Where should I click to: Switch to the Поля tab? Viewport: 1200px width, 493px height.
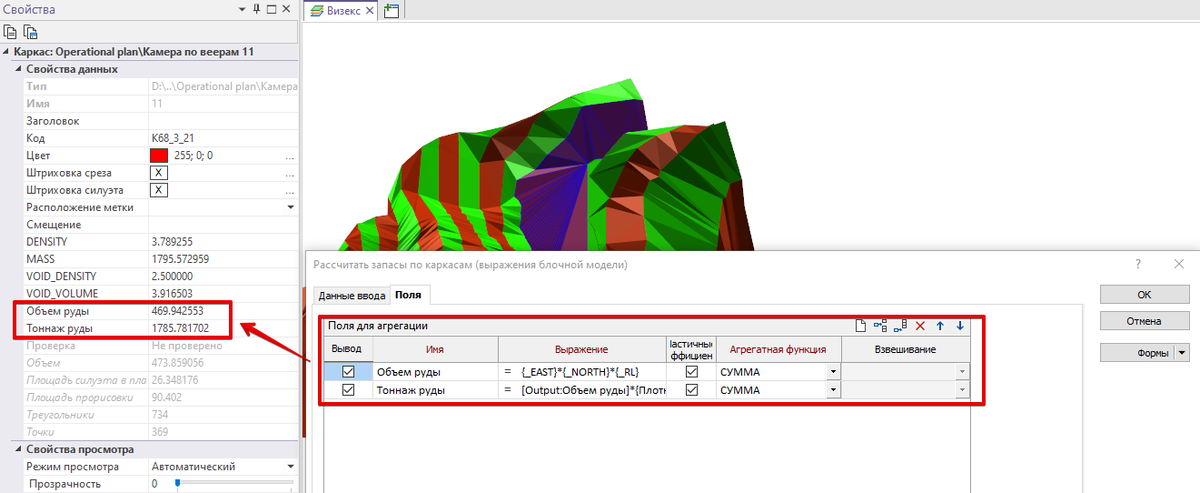409,295
